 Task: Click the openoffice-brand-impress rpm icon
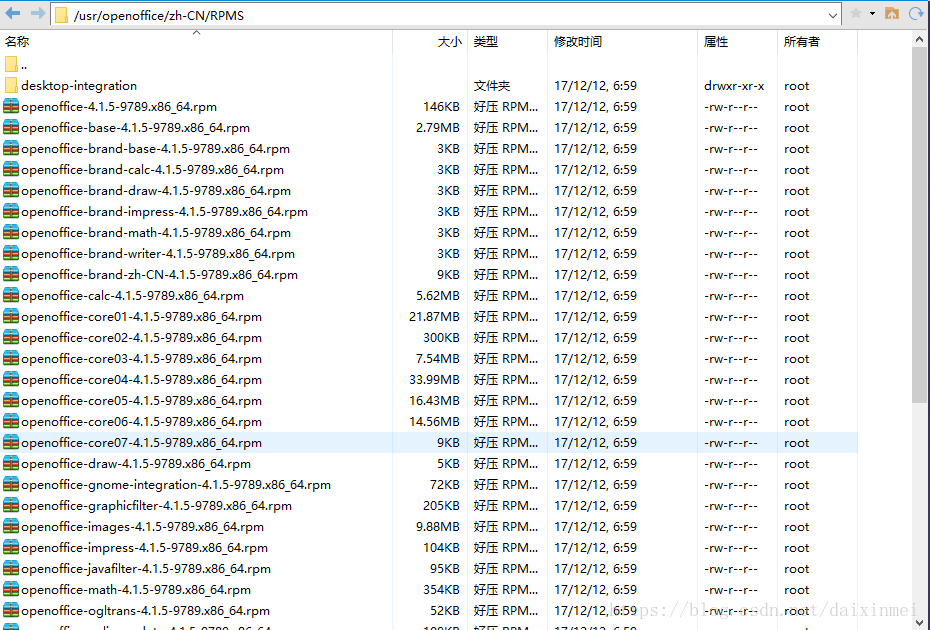point(11,211)
